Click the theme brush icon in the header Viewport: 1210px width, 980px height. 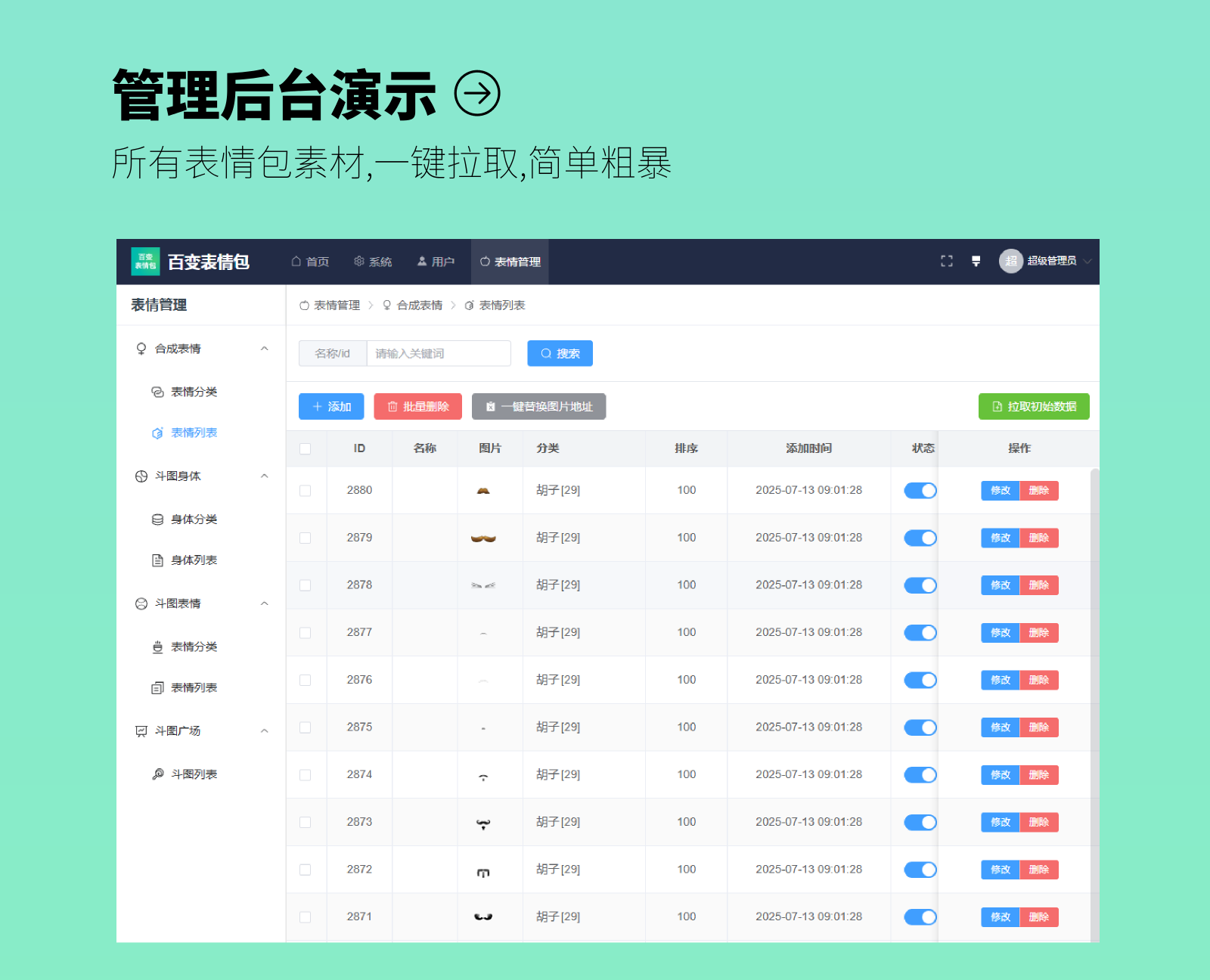pos(976,261)
